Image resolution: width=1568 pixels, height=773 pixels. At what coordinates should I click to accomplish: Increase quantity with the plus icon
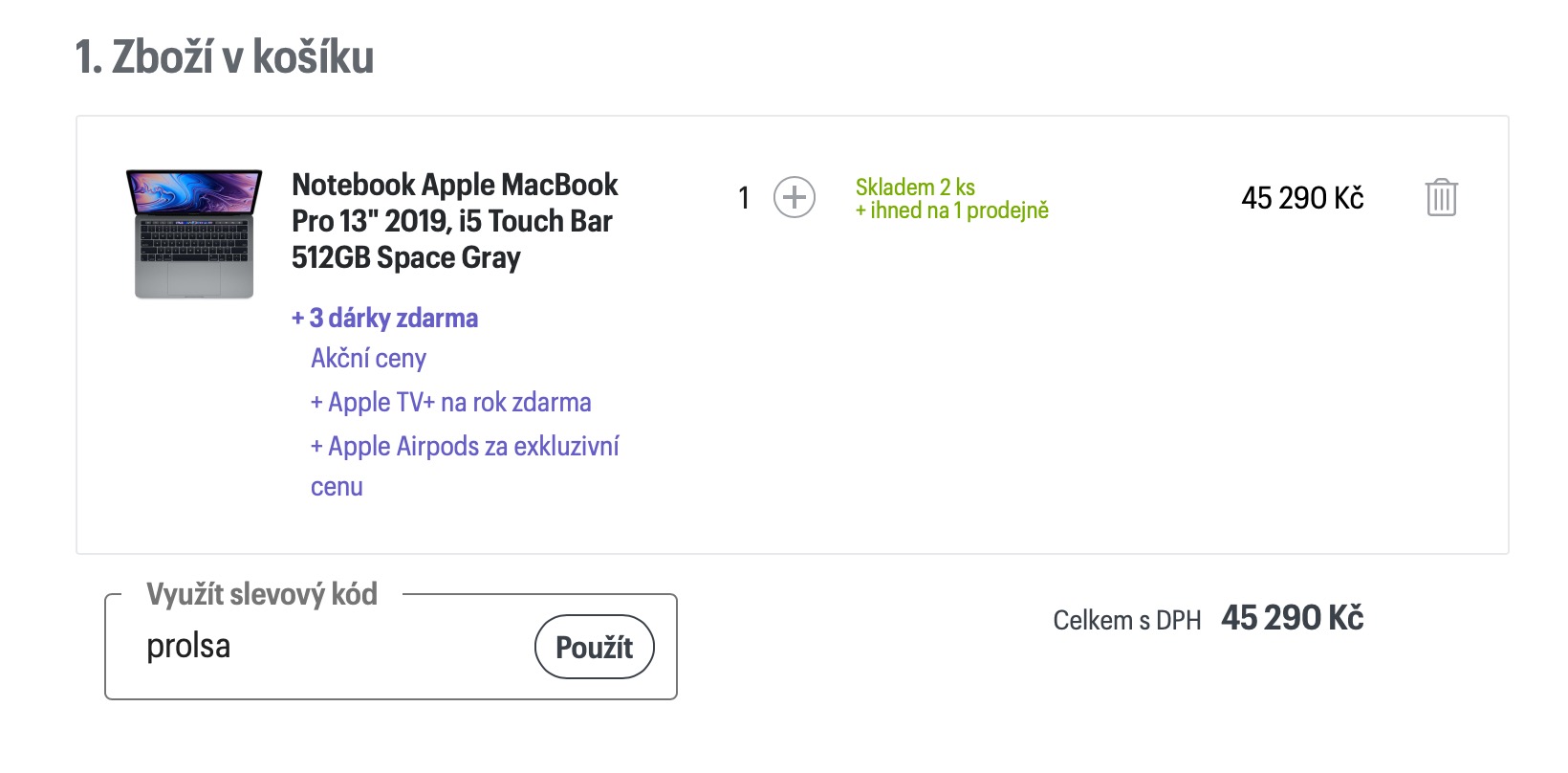click(x=794, y=198)
